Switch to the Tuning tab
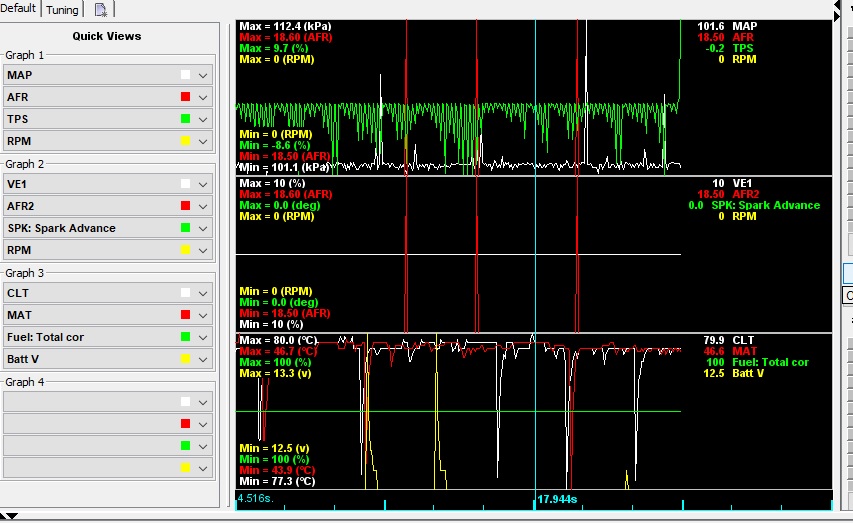The height and width of the screenshot is (523, 853). point(62,10)
